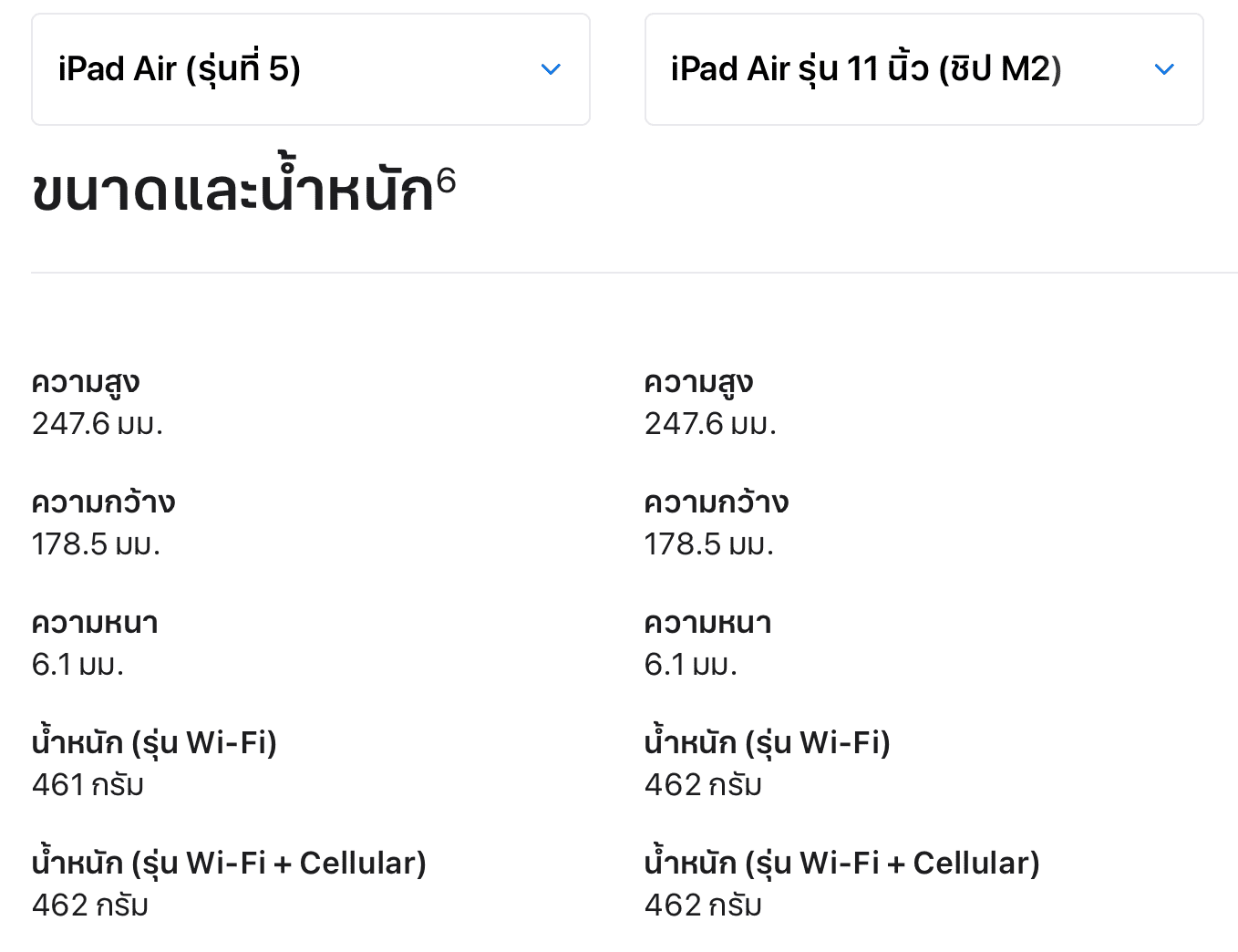Click the chevron arrow beside iPad Air 11 นิ้ว M2
This screenshot has width=1238, height=952.
(1164, 69)
